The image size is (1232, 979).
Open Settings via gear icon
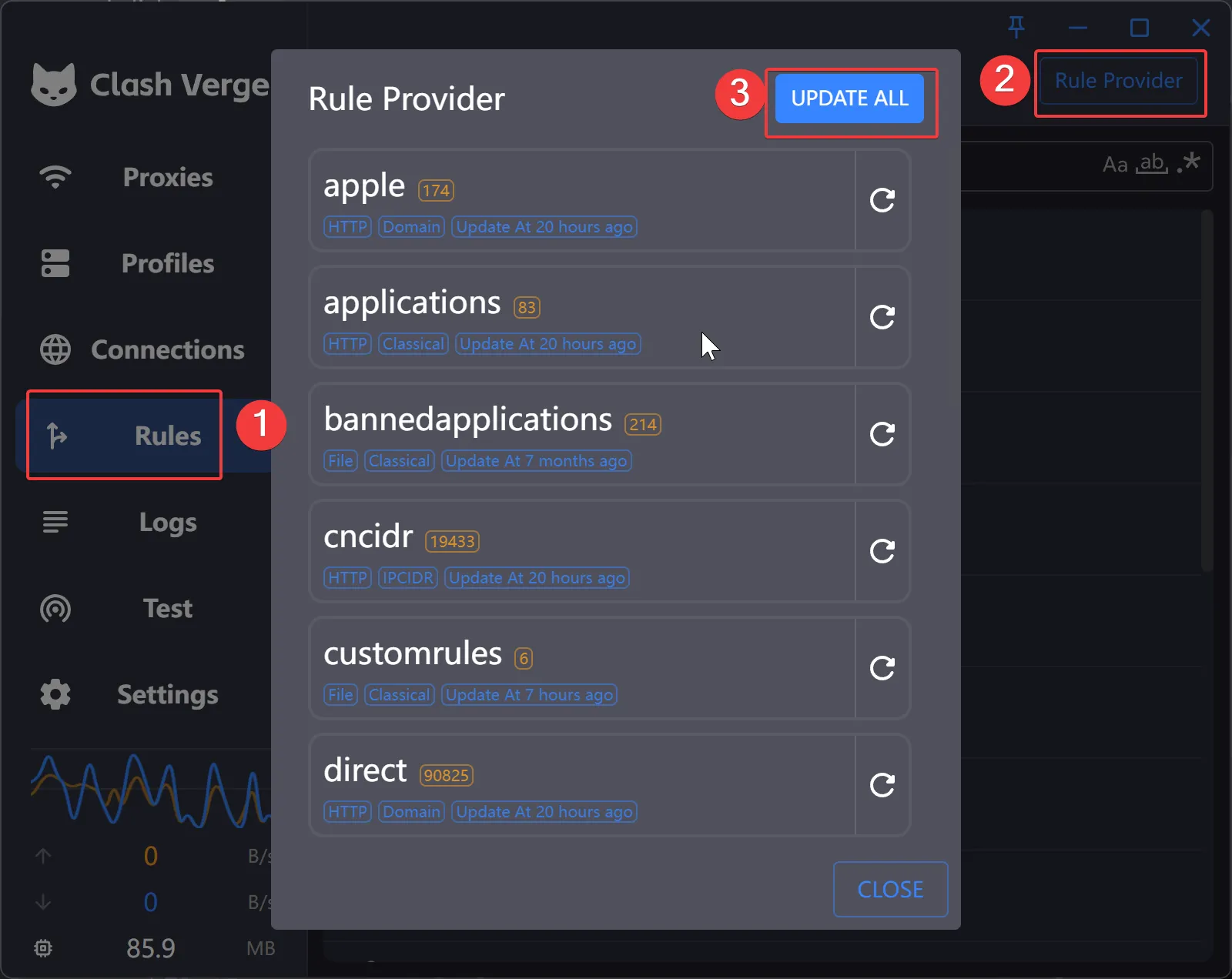tap(55, 694)
